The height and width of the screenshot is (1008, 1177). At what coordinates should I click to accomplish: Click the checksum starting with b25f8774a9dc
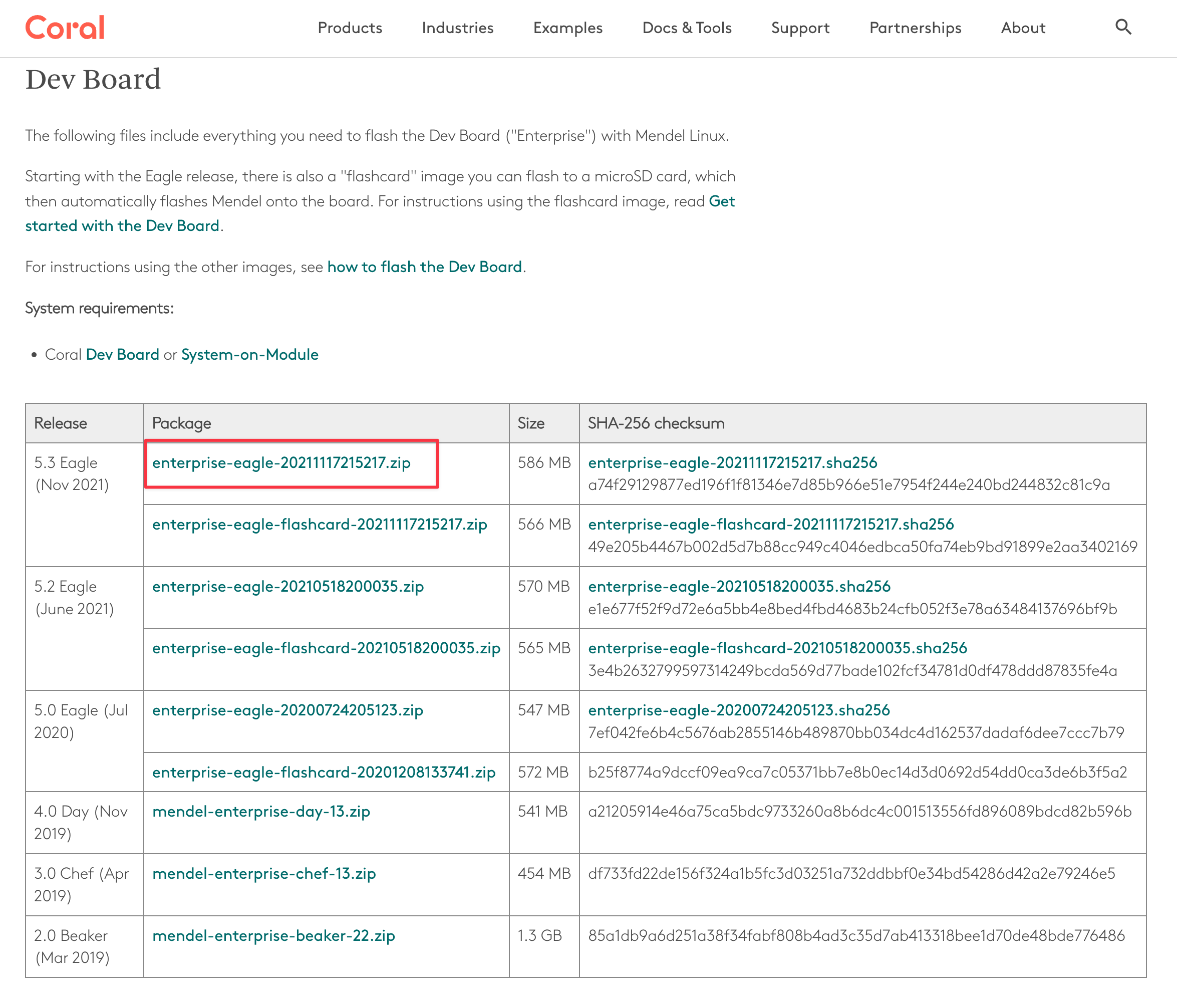[x=858, y=773]
